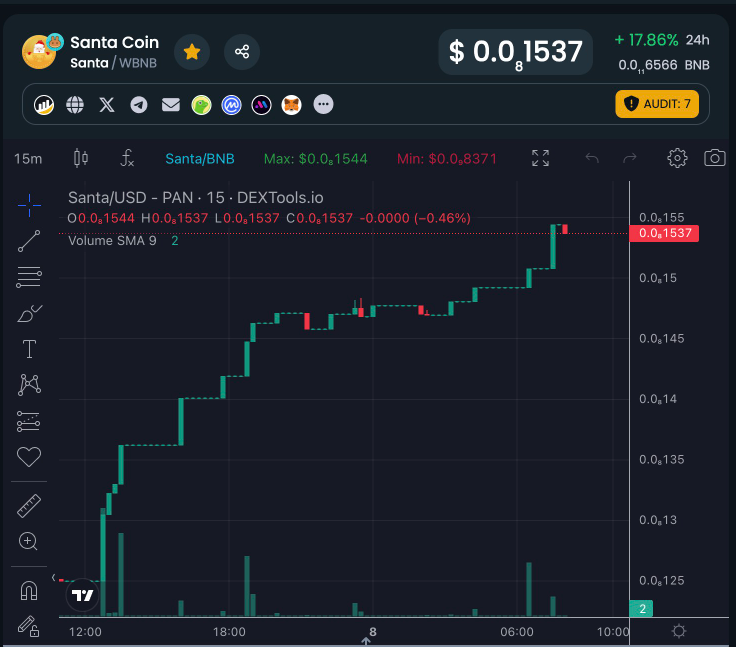Click the Santa Coin token logo
The height and width of the screenshot is (647, 736).
coord(39,52)
